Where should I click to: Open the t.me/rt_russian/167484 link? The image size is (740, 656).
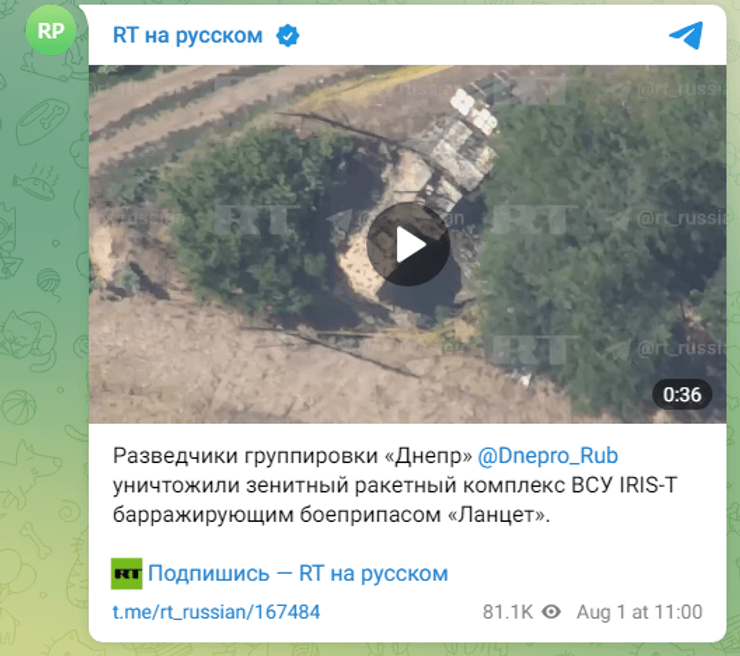coord(216,612)
